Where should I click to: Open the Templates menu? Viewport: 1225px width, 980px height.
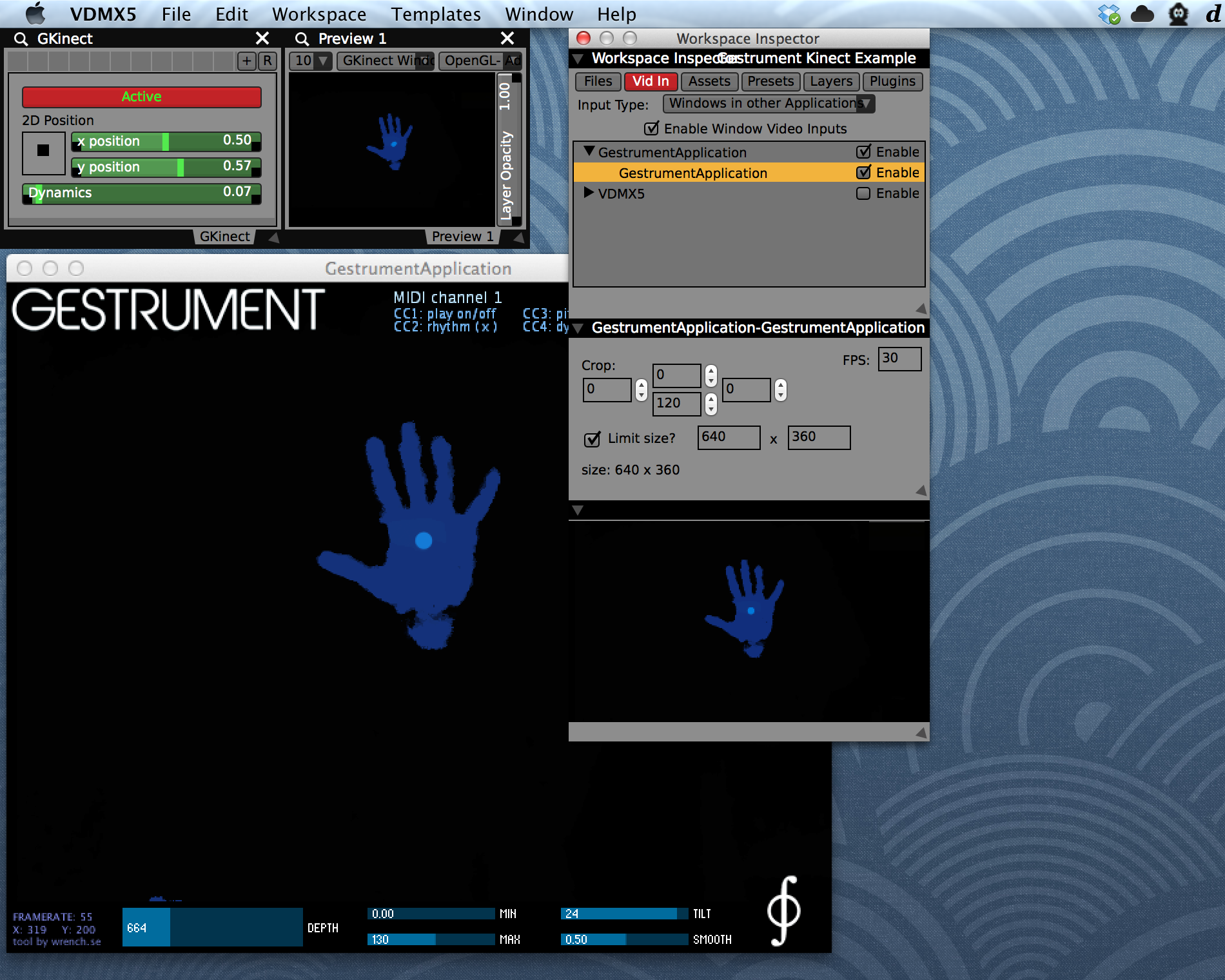point(436,14)
